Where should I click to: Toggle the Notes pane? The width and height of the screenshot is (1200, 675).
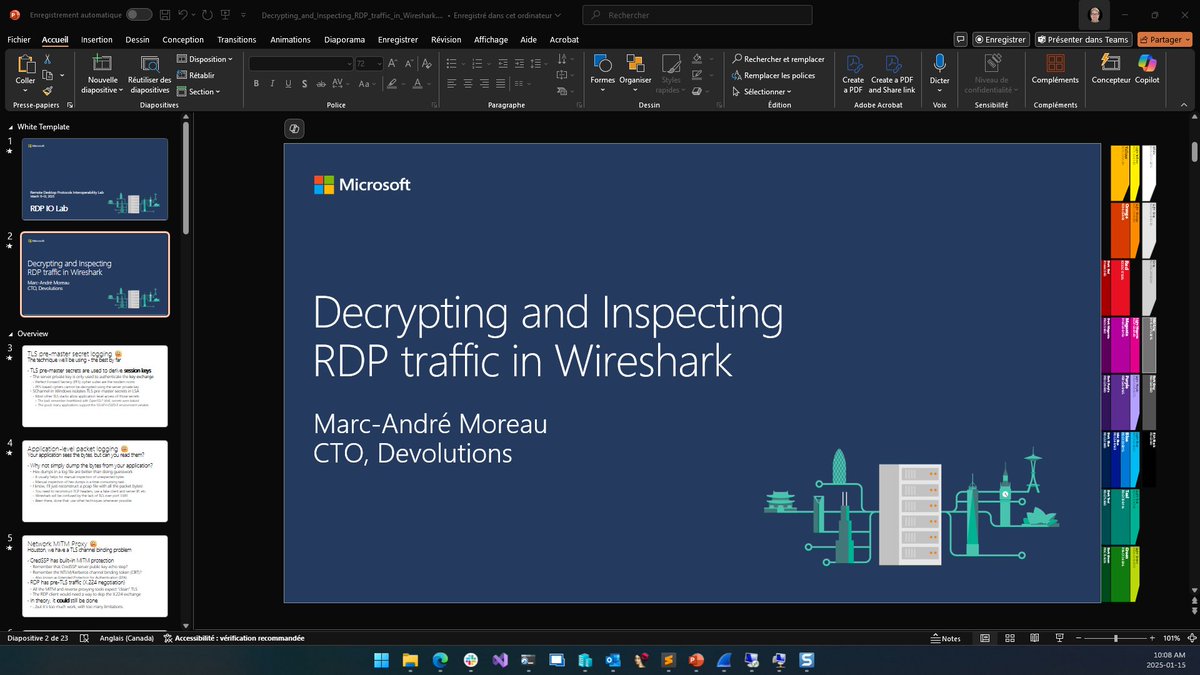coord(945,638)
